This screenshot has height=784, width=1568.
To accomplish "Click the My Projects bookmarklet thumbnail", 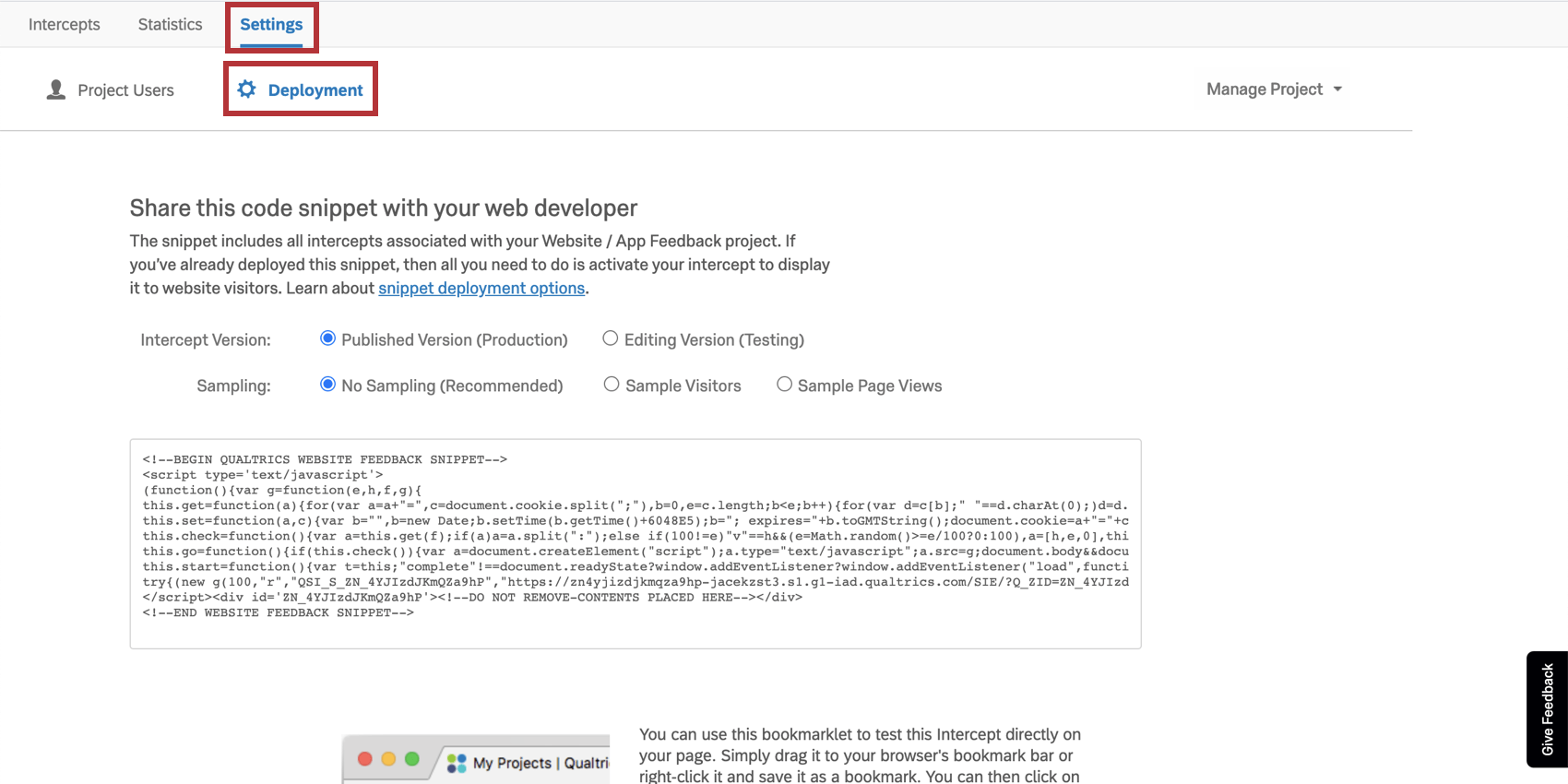I will [476, 759].
